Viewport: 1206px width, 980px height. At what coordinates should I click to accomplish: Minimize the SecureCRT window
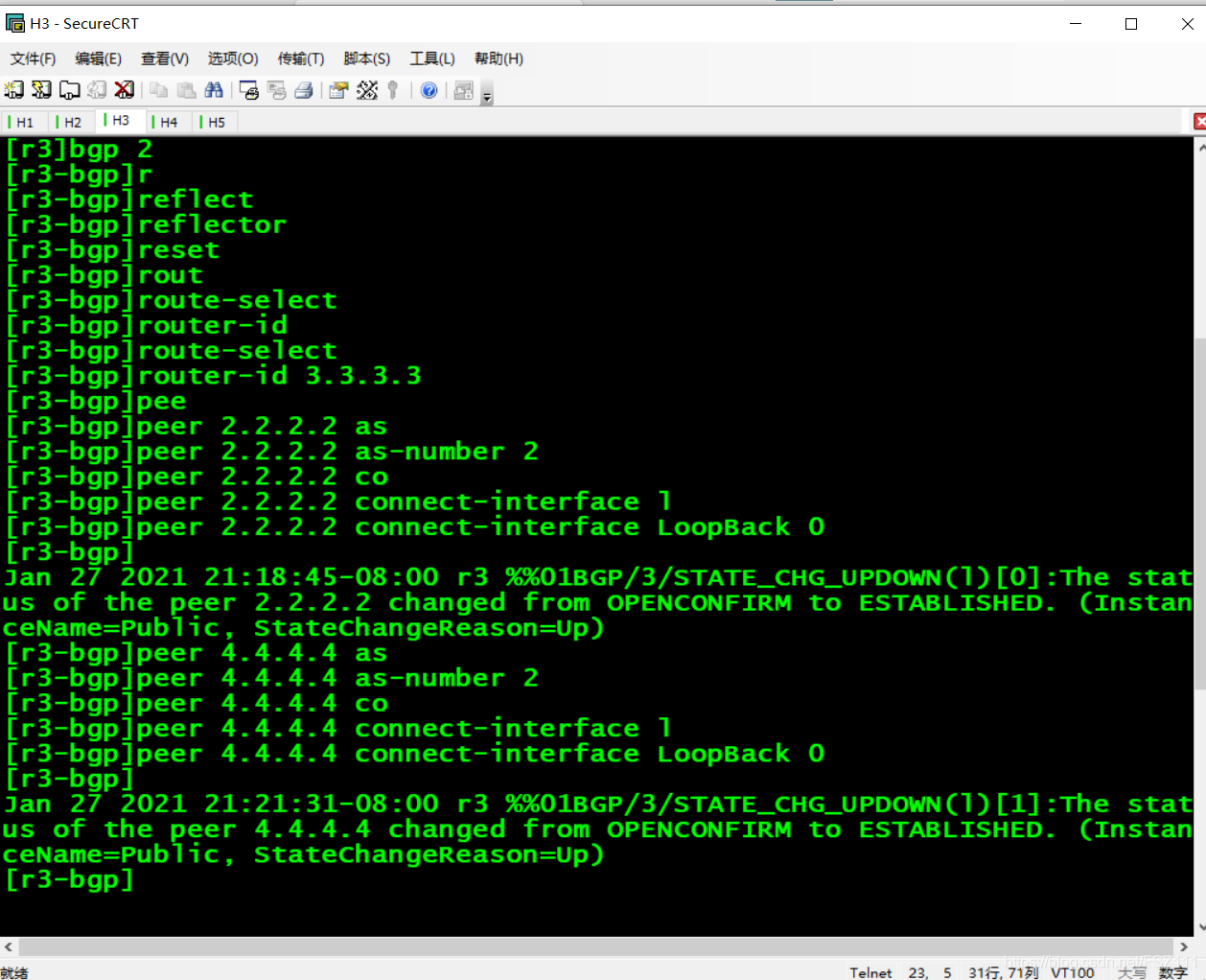tap(1076, 23)
